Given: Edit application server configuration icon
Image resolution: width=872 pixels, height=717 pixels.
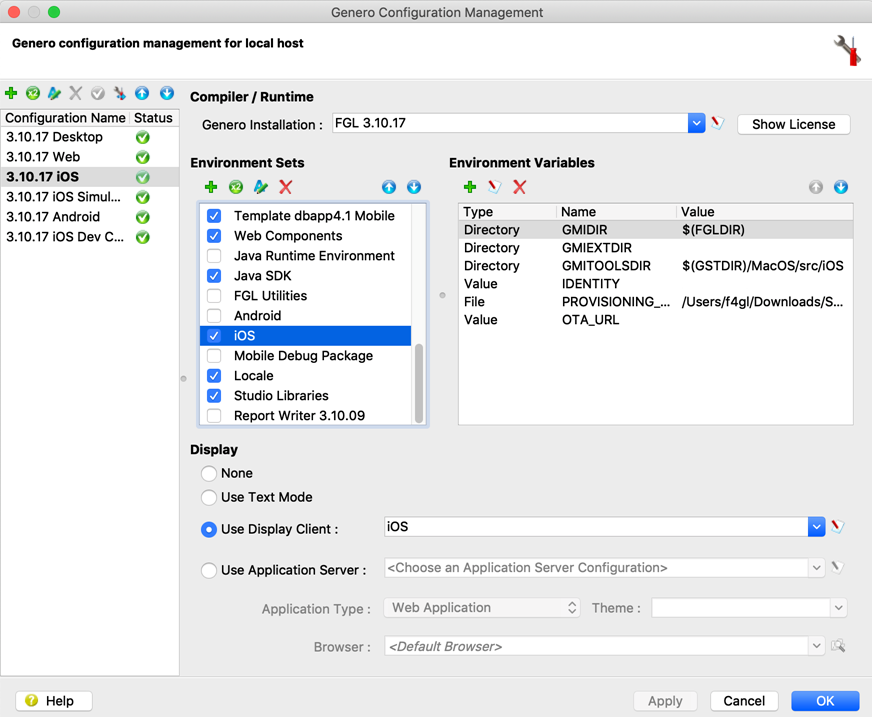Looking at the screenshot, I should (x=838, y=567).
